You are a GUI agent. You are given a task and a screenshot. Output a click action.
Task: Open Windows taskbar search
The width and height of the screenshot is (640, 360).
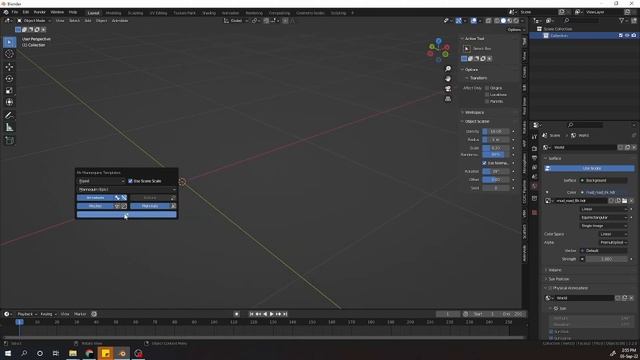point(24,353)
